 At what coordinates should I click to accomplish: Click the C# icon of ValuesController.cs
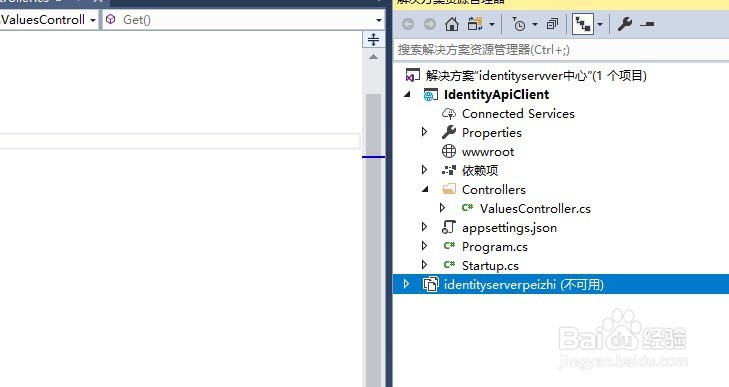tap(467, 208)
